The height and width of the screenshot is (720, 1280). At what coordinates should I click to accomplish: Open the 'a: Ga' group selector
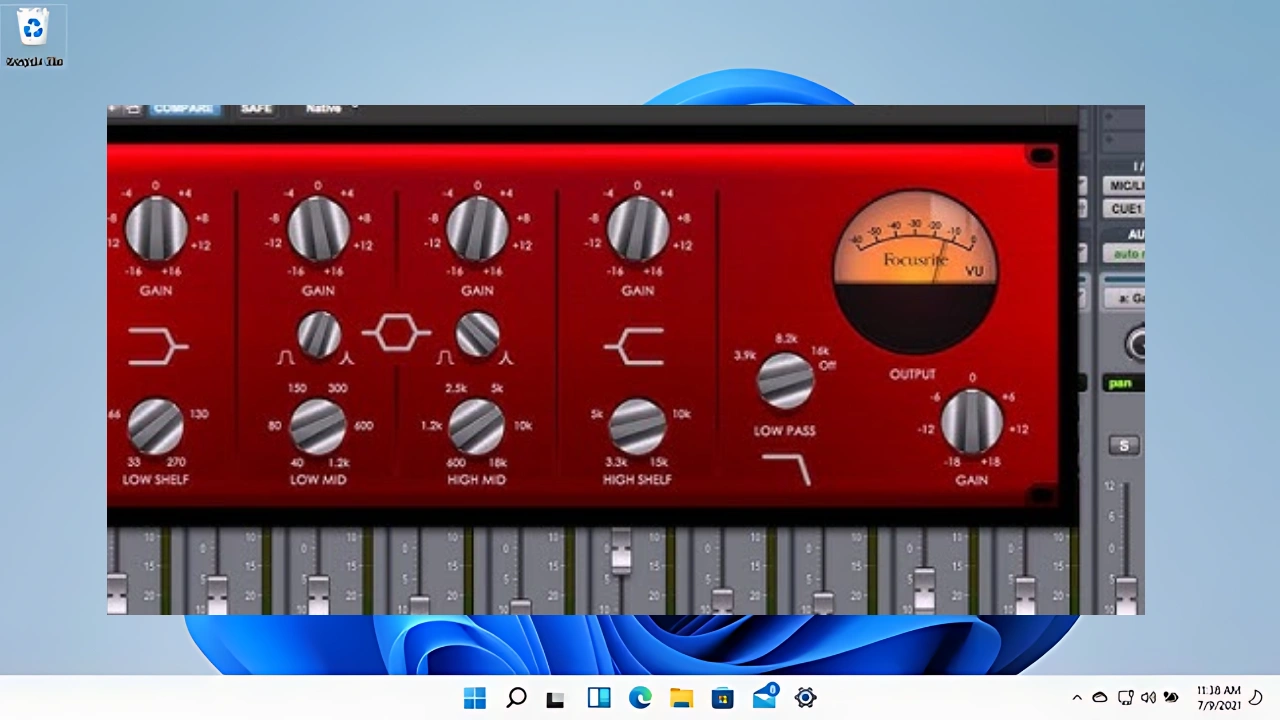1124,298
